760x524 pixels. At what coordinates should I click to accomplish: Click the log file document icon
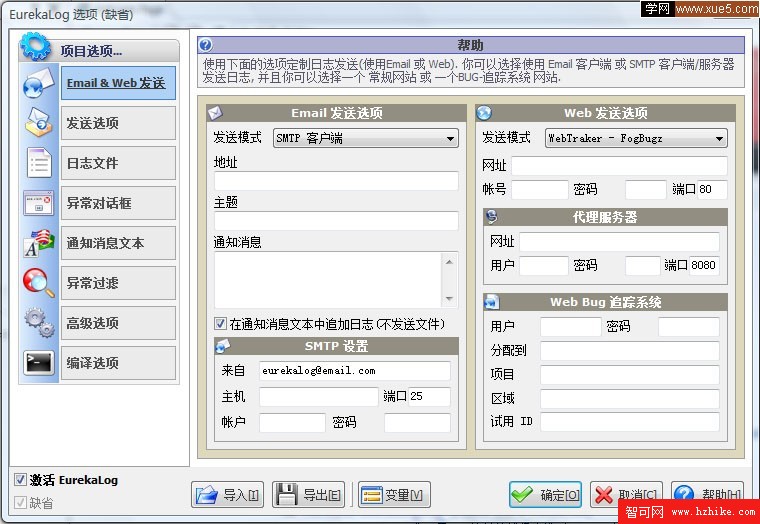coord(39,163)
